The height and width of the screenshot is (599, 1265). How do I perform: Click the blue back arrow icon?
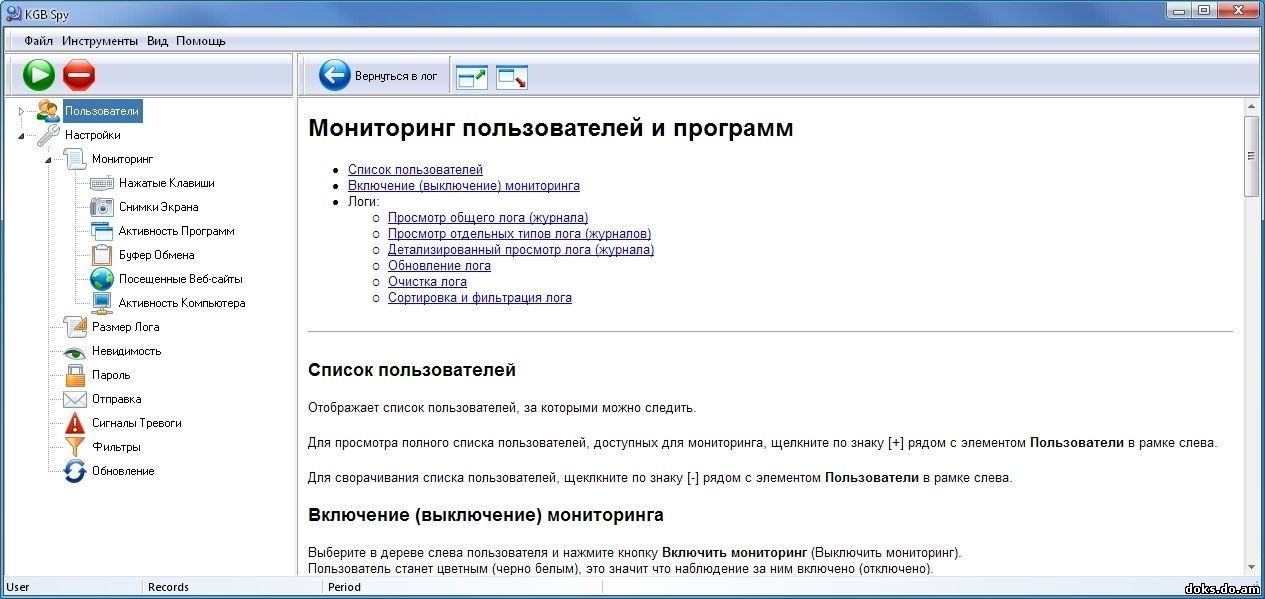[335, 75]
